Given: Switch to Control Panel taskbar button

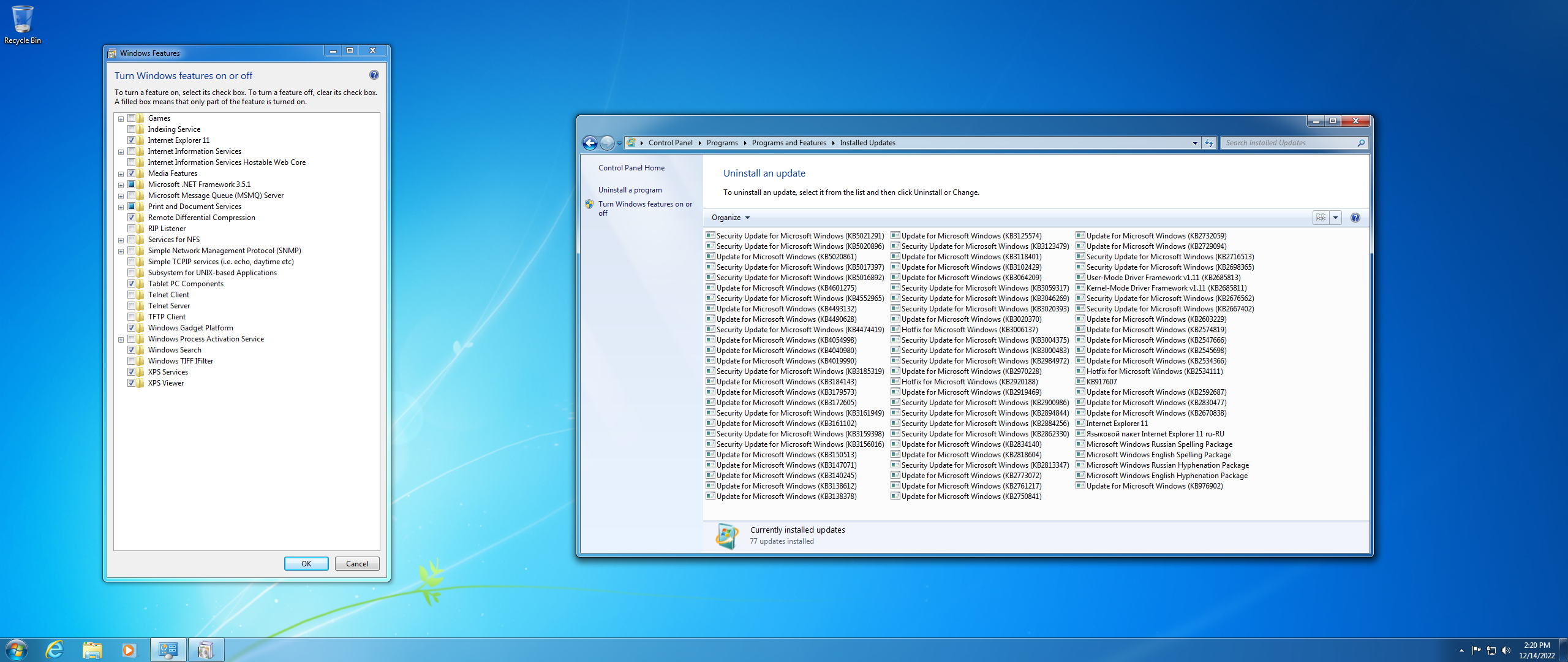Looking at the screenshot, I should (168, 650).
